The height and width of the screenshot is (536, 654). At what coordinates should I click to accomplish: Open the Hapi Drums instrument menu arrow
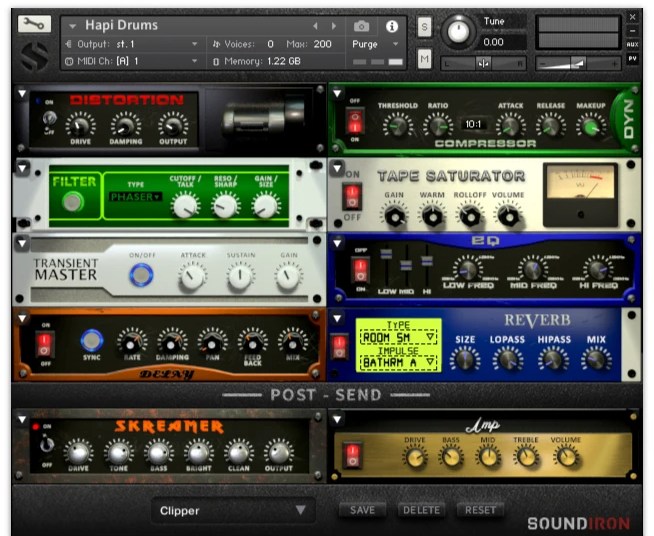(73, 26)
